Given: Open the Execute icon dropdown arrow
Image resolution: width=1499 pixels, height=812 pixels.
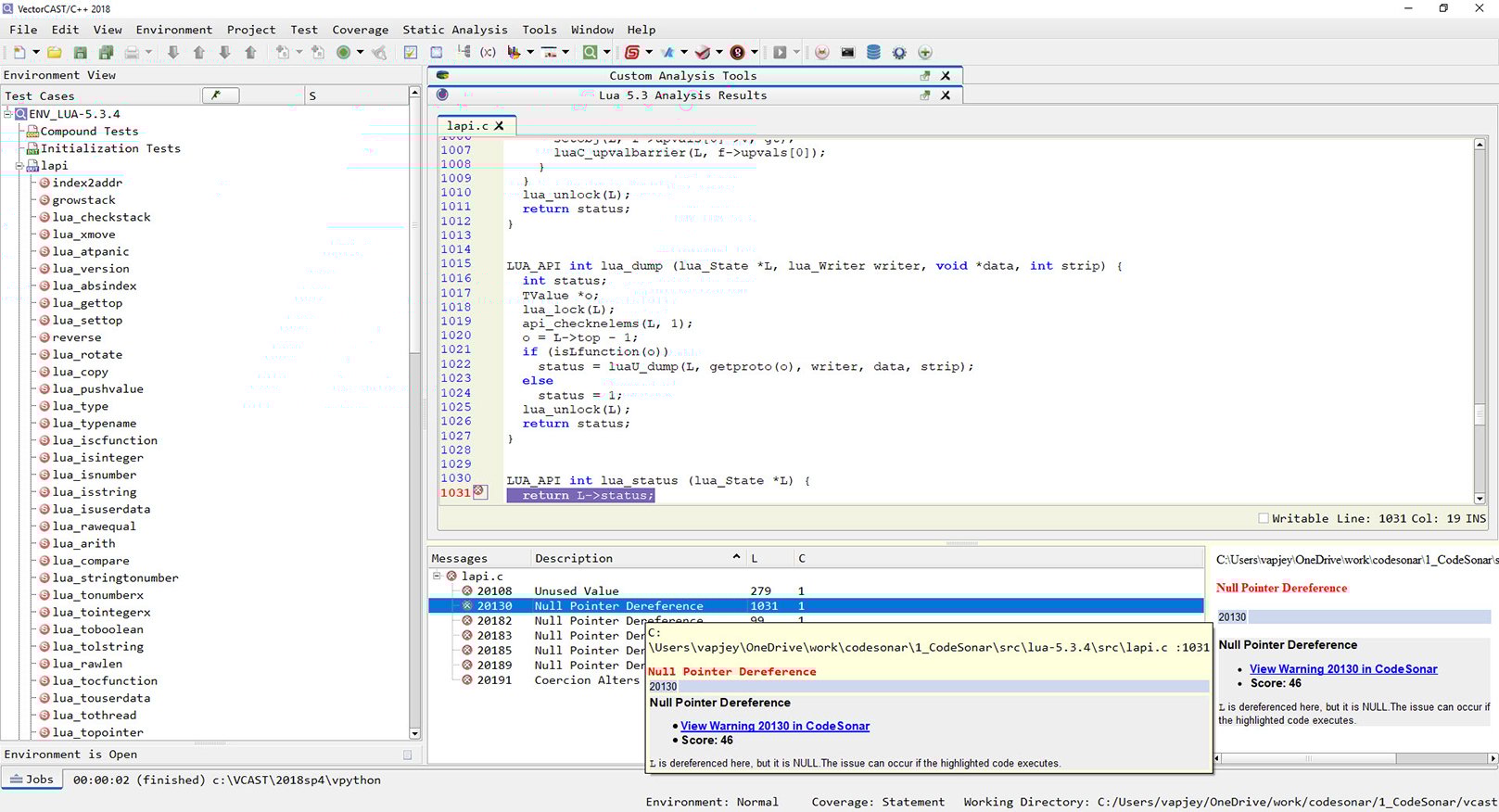Looking at the screenshot, I should point(361,53).
